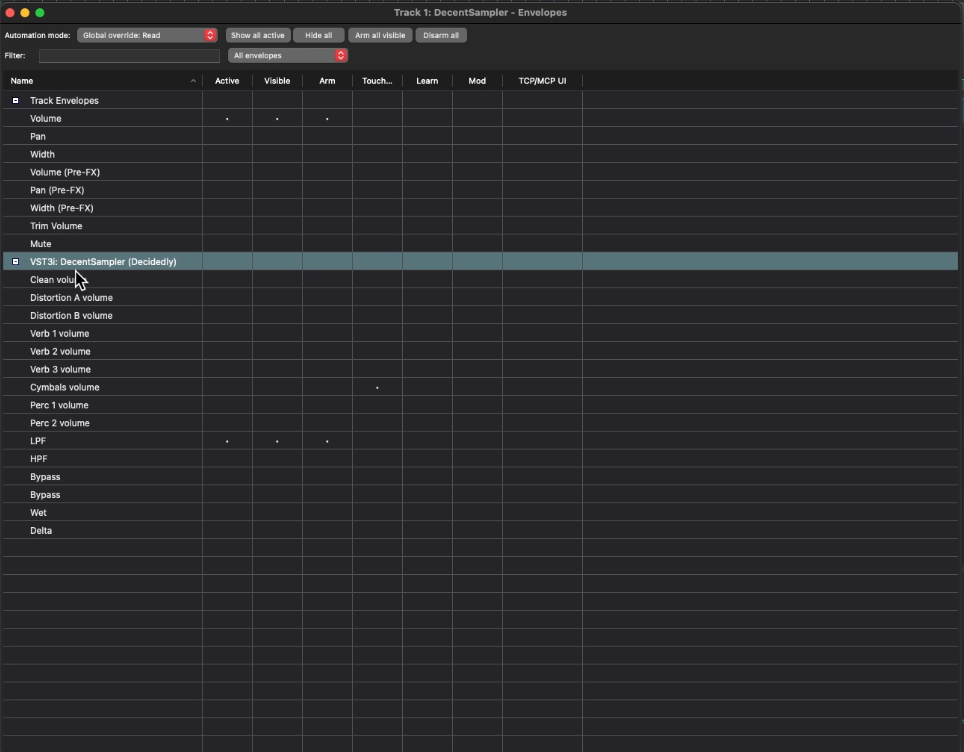This screenshot has height=752, width=964.
Task: Click the Hide all button
Action: 319,34
